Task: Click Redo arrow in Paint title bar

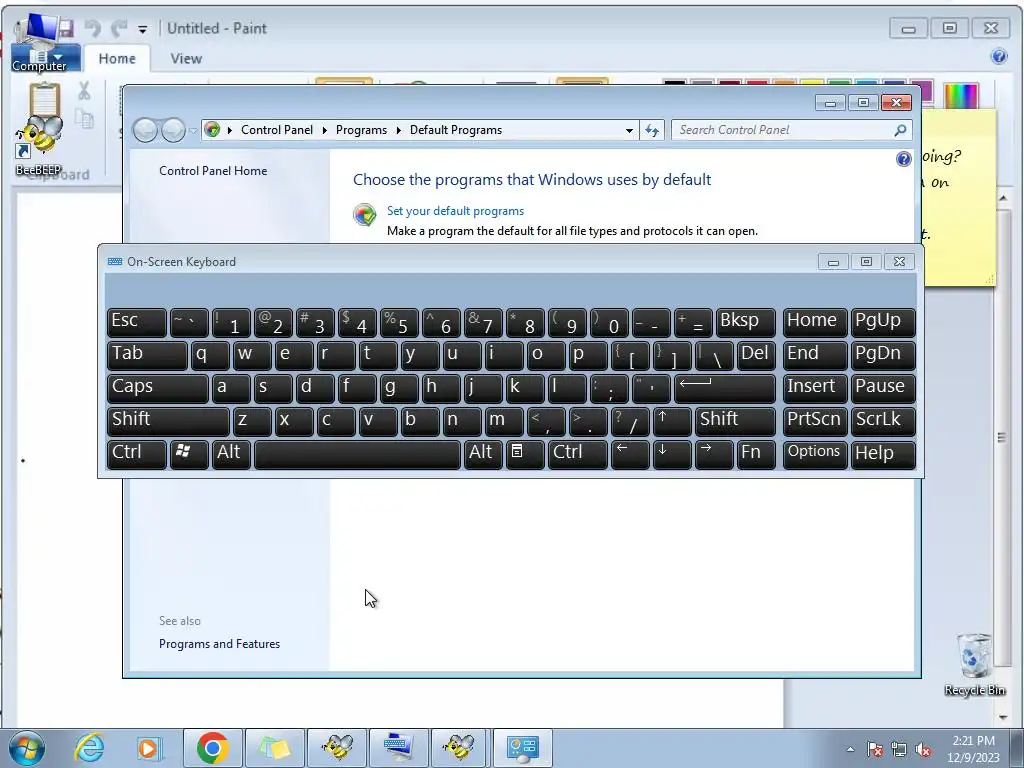Action: click(120, 28)
